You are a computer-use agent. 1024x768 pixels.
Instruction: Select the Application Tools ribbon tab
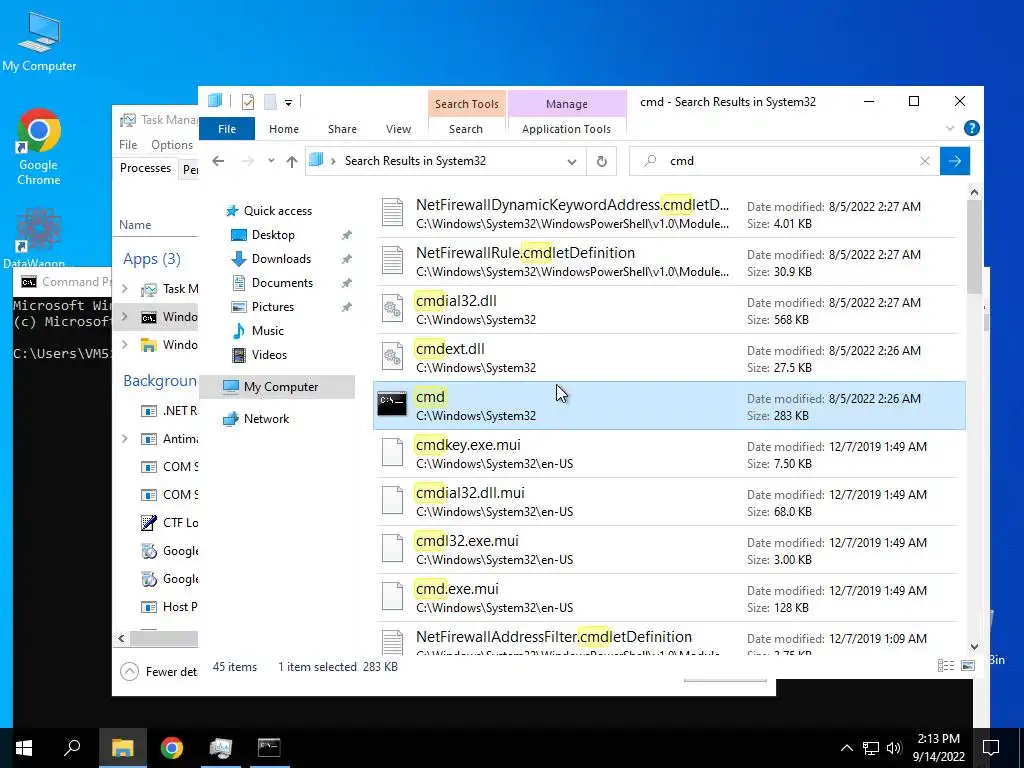coord(566,129)
